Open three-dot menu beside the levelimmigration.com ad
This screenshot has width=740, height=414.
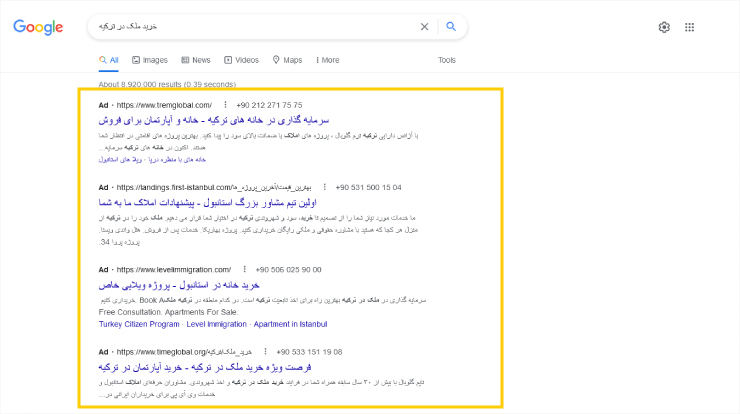point(245,269)
